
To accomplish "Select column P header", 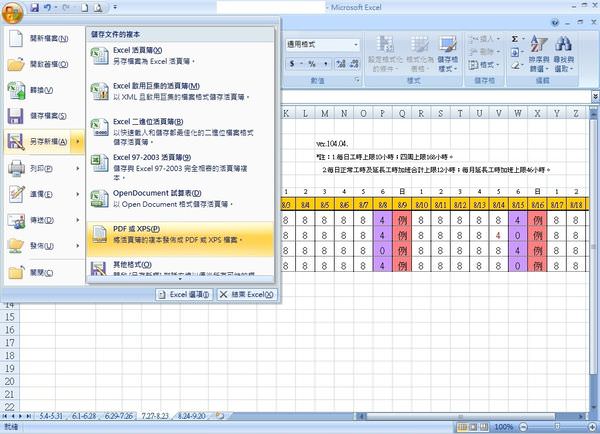I will (382, 113).
